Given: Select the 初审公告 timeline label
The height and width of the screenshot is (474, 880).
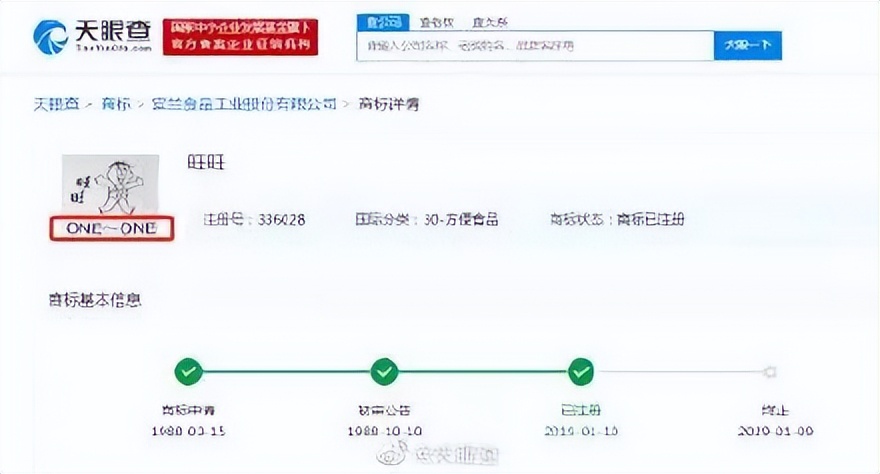Looking at the screenshot, I should [384, 410].
